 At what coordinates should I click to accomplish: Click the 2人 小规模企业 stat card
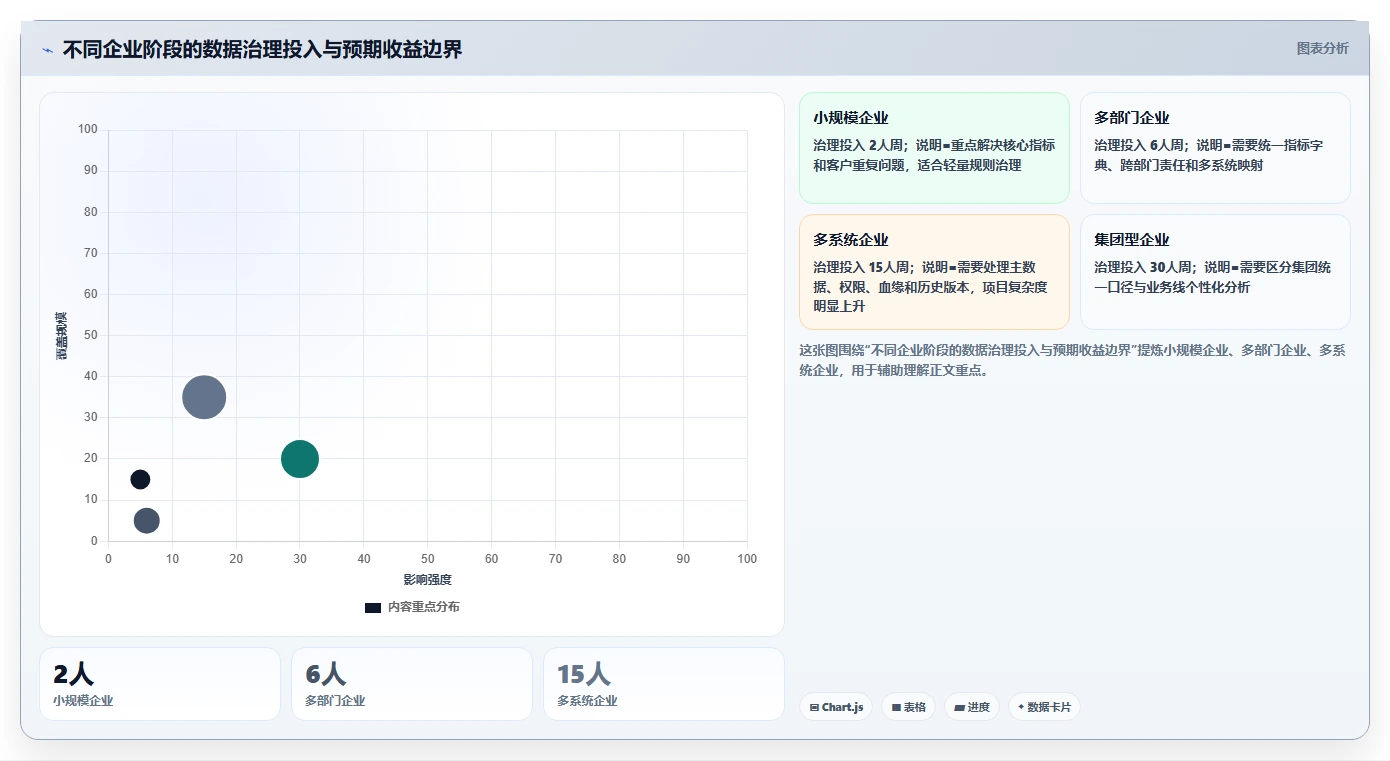point(160,684)
